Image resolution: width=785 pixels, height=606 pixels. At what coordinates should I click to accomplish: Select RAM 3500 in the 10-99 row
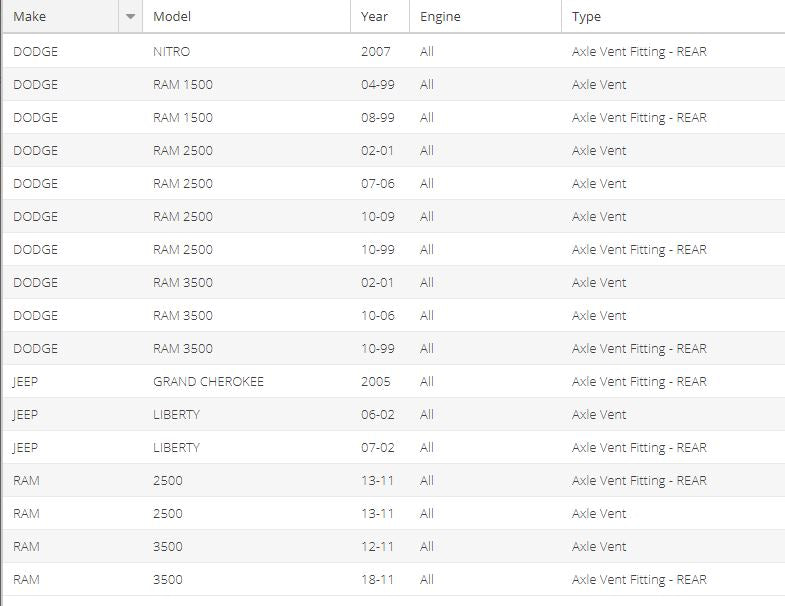[183, 349]
